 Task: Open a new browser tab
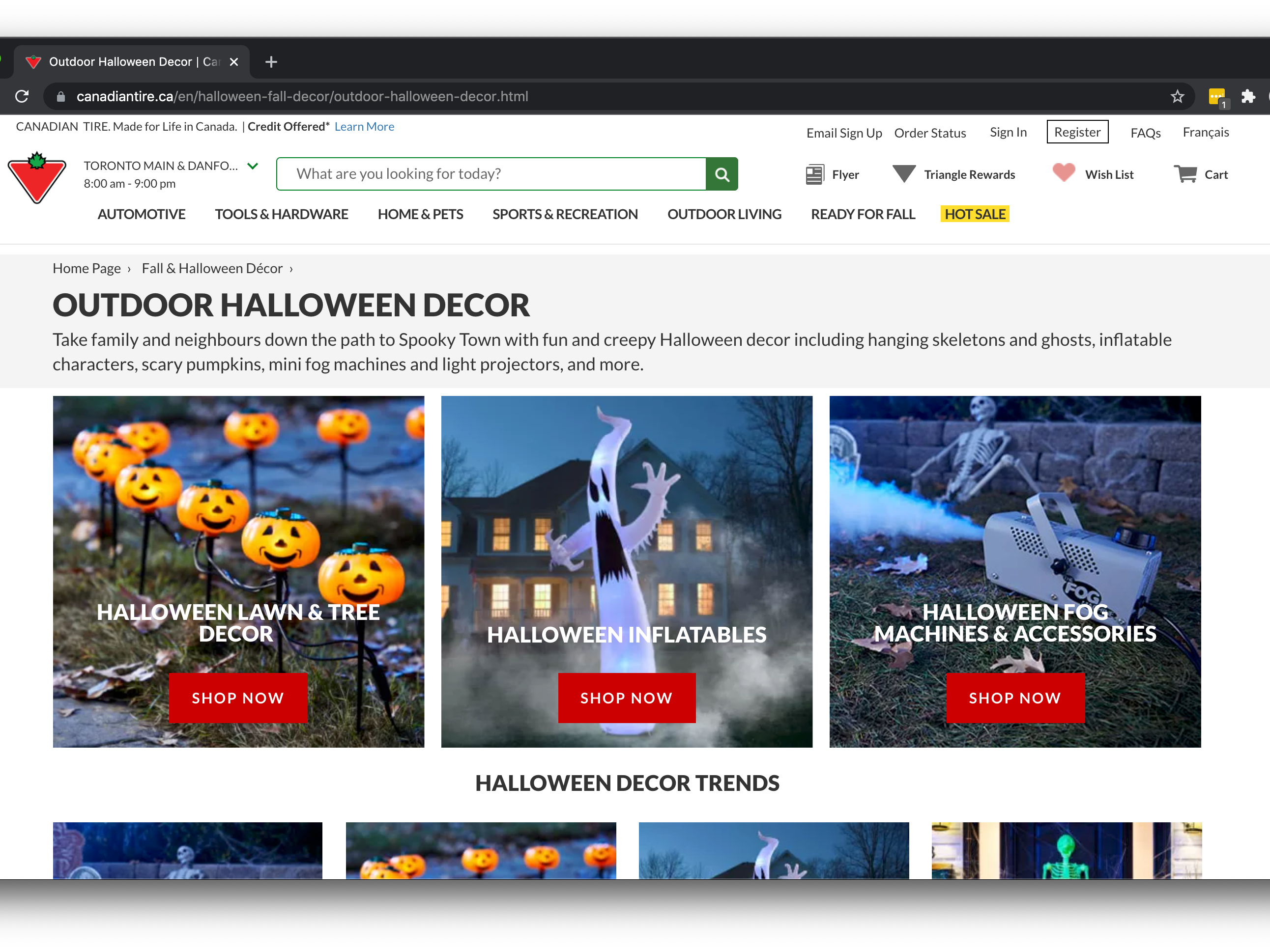[x=272, y=62]
